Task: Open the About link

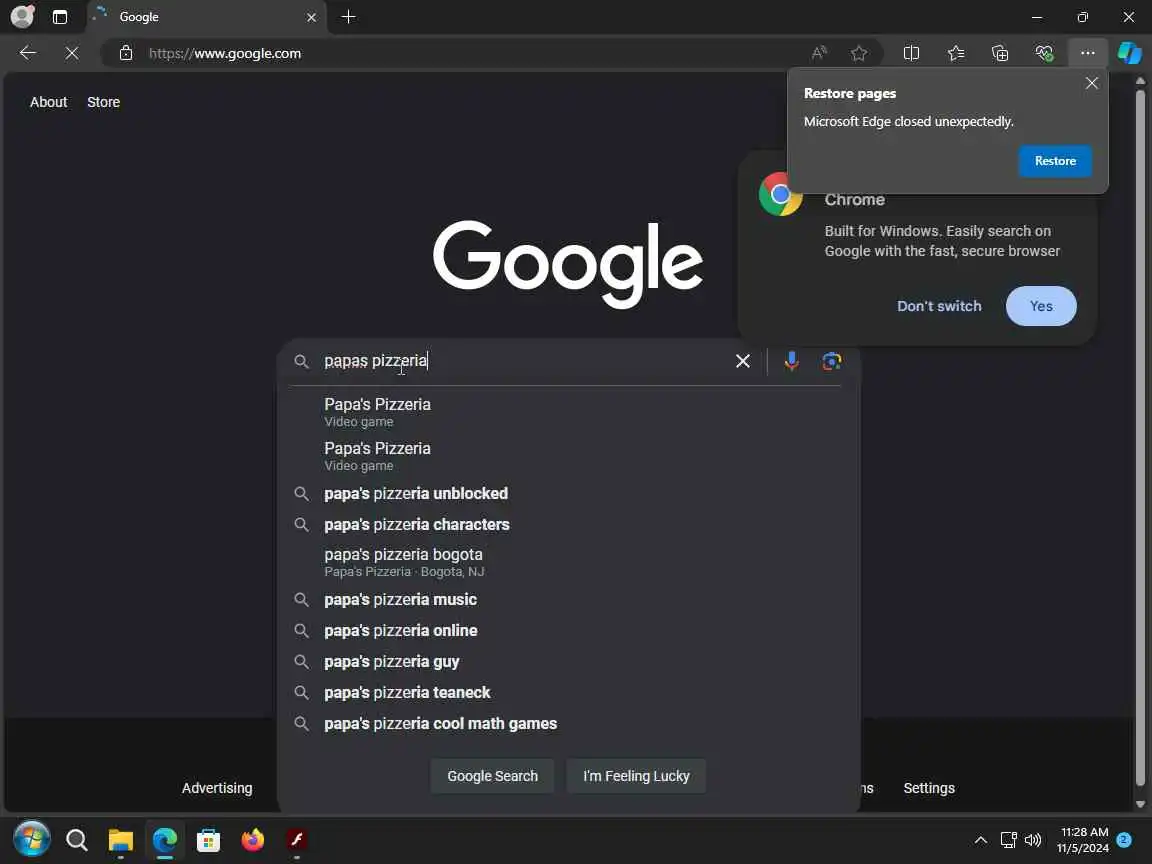Action: pyautogui.click(x=48, y=102)
